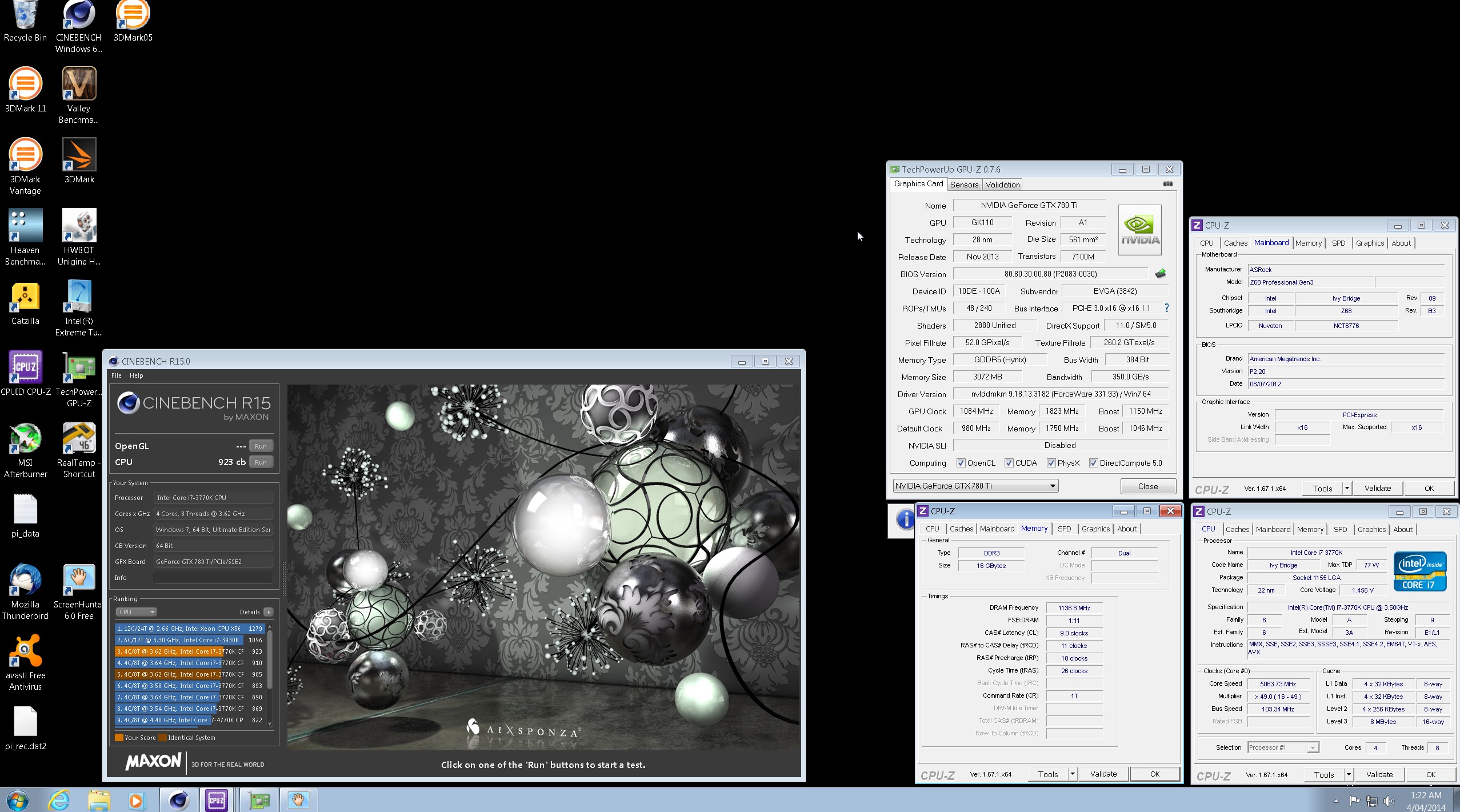Open Processor #1 selection dropdown in CPU-Z

[x=1283, y=747]
